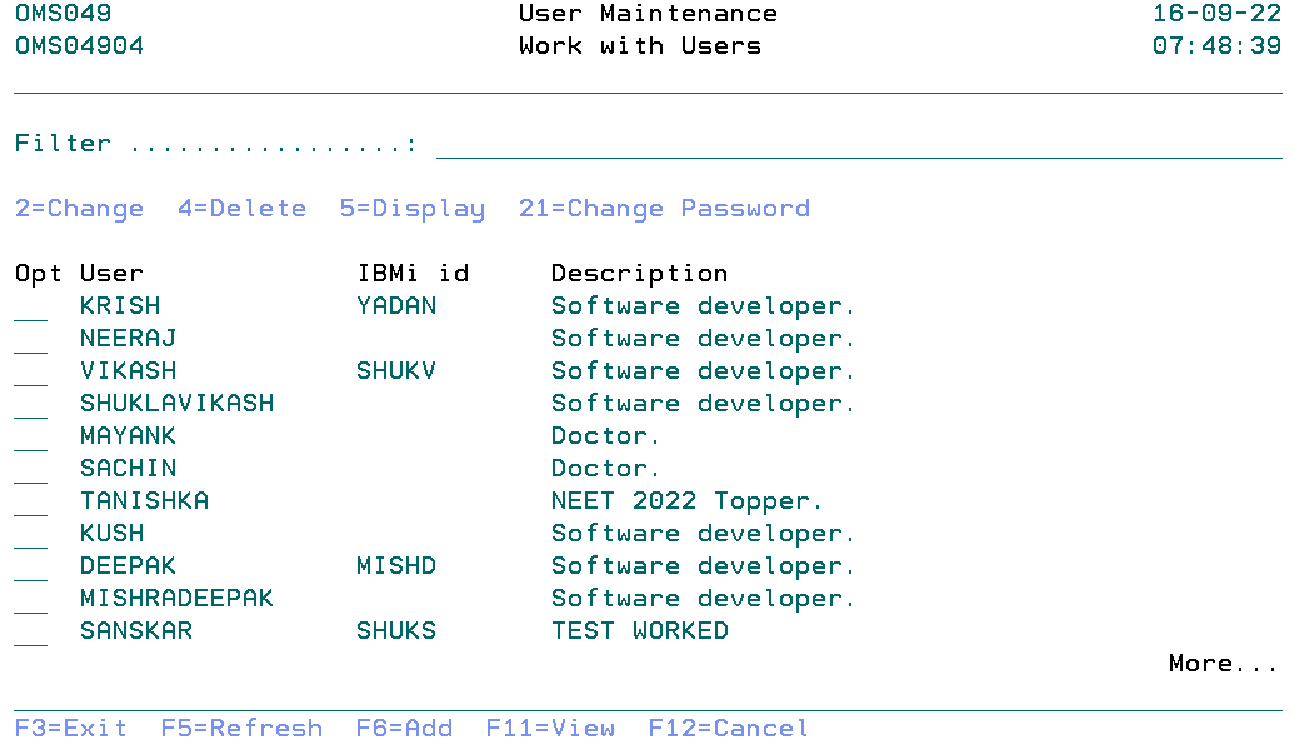Click the user name SHUKLAVIKASH
This screenshot has width=1293, height=751.
[x=177, y=404]
